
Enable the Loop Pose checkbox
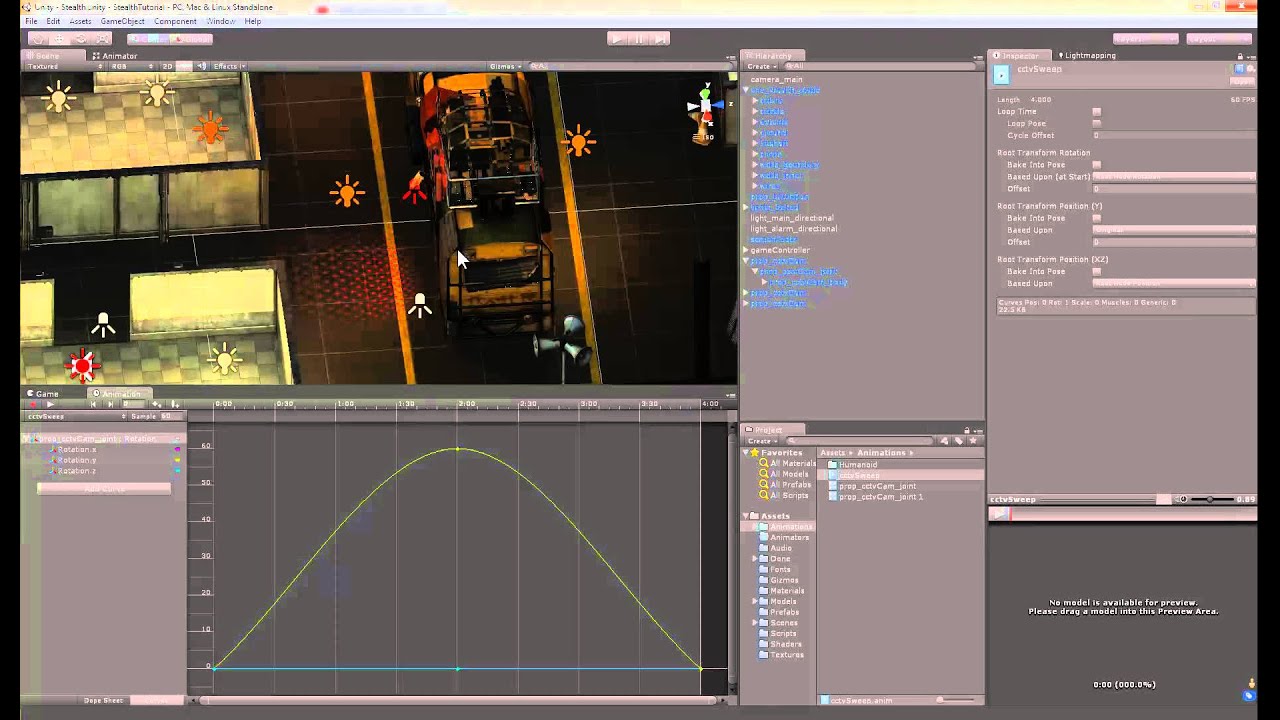[x=1097, y=124]
